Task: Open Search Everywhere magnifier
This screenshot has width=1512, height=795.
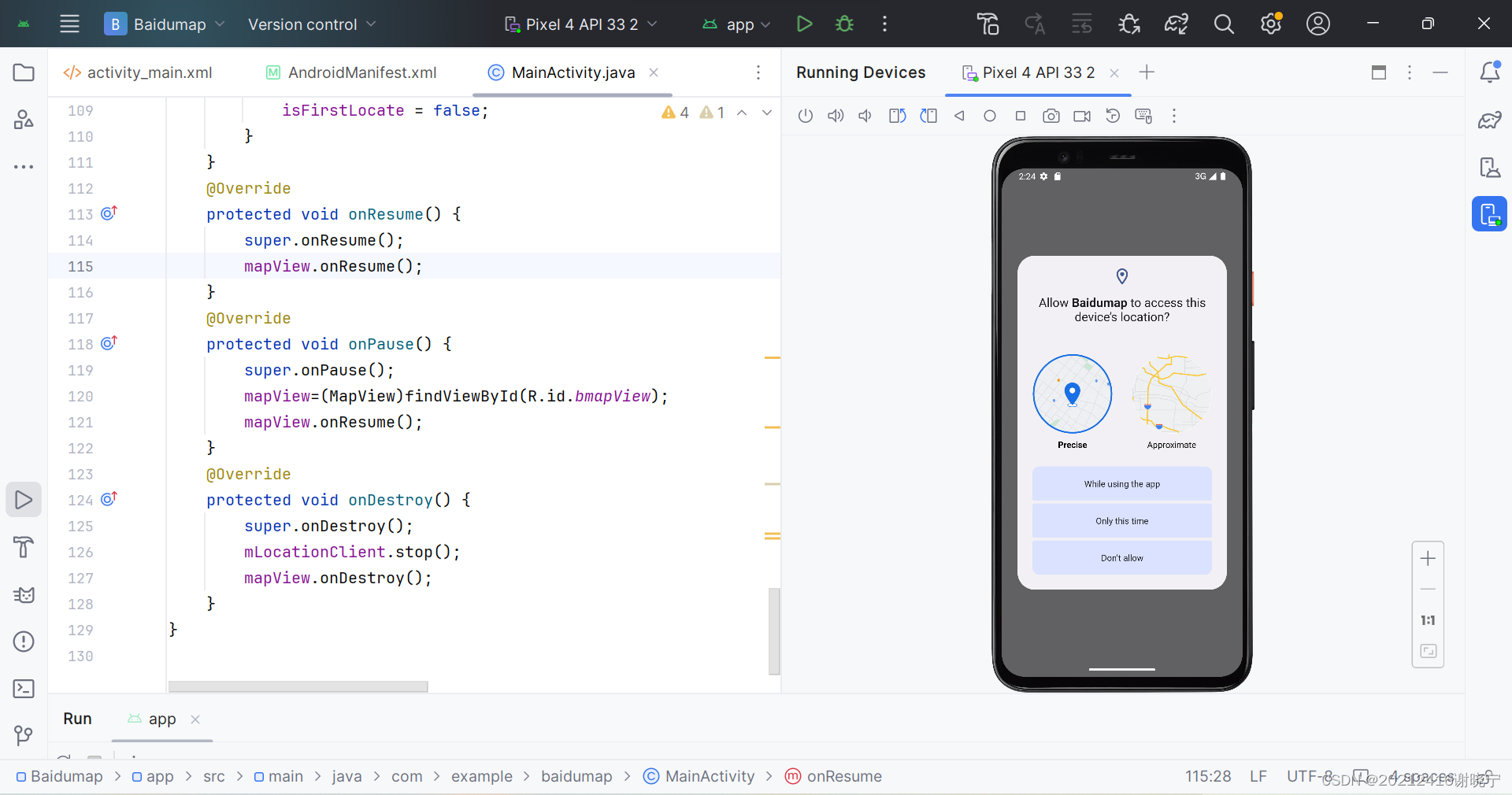Action: (x=1224, y=24)
